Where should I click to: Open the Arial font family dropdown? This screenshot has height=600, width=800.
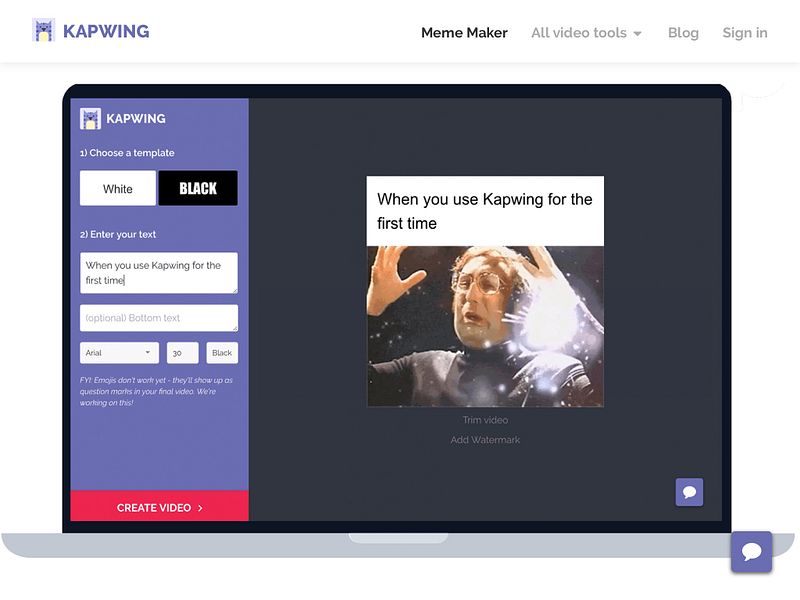[118, 352]
